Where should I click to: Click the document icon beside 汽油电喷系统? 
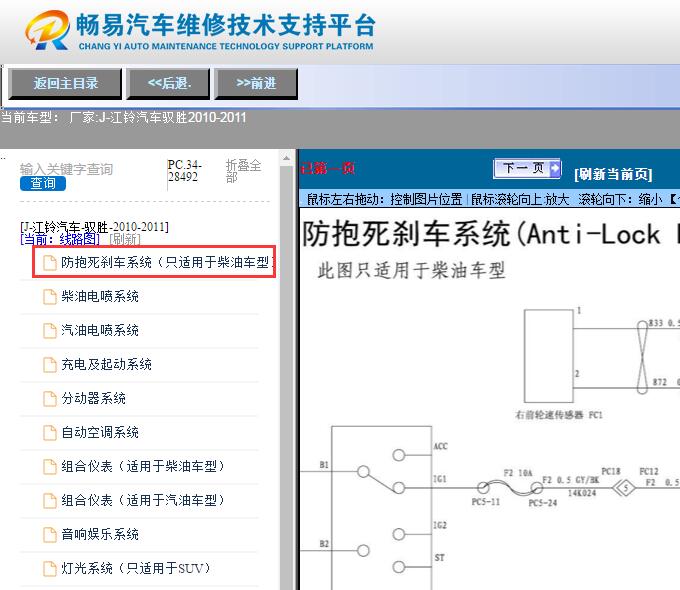click(50, 331)
